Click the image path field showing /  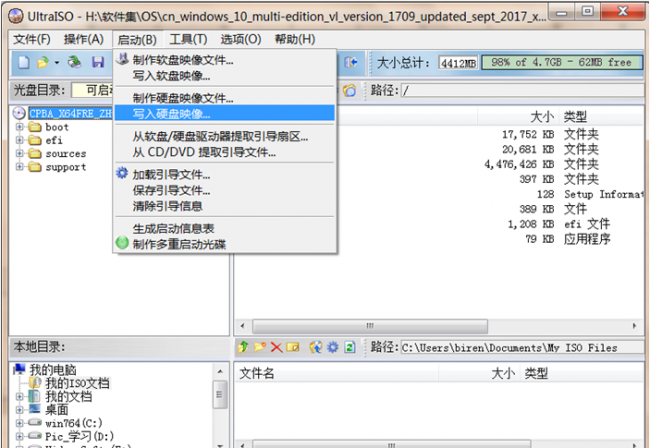click(x=524, y=90)
